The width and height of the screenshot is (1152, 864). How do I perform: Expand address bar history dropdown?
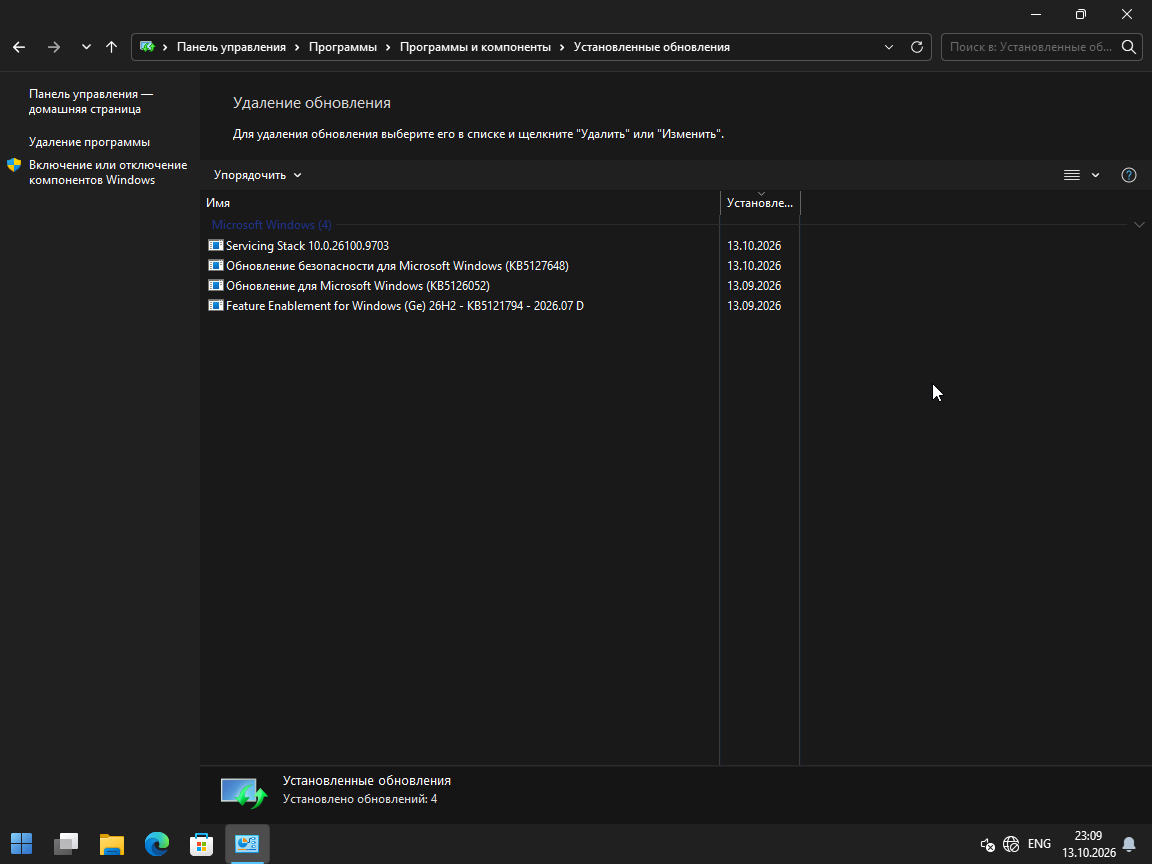(x=889, y=47)
